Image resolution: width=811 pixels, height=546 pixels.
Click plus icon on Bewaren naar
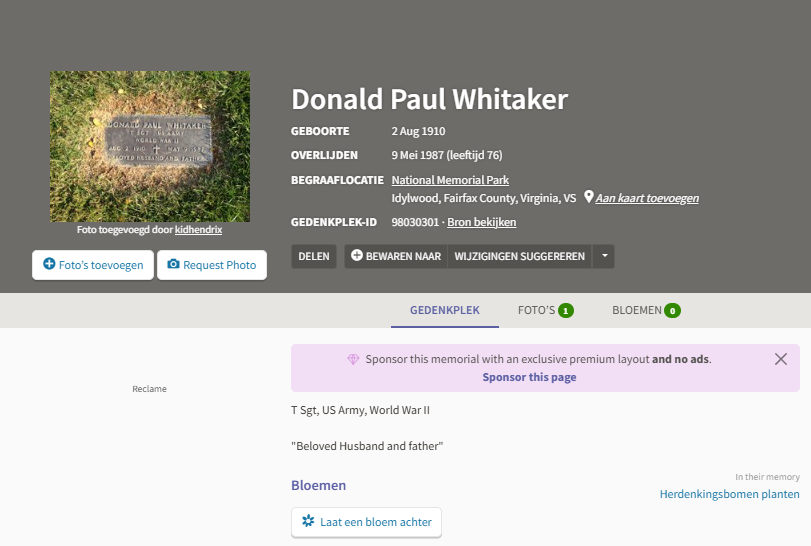point(356,255)
